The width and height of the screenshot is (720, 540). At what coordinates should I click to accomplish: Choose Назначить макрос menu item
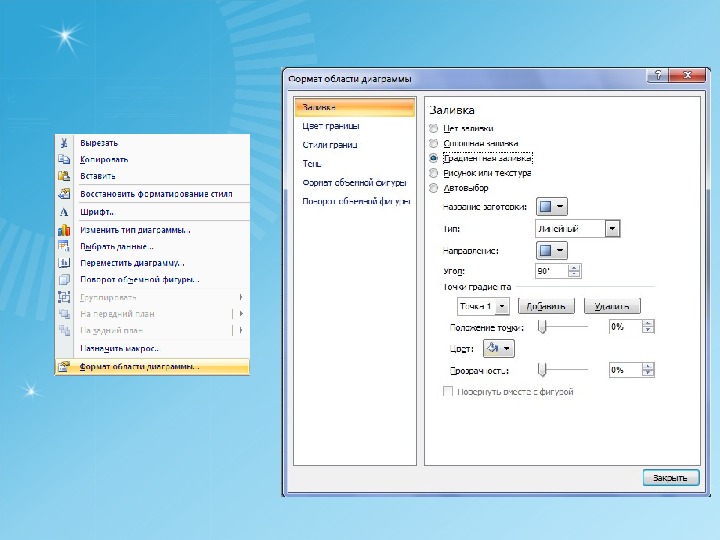click(x=152, y=348)
